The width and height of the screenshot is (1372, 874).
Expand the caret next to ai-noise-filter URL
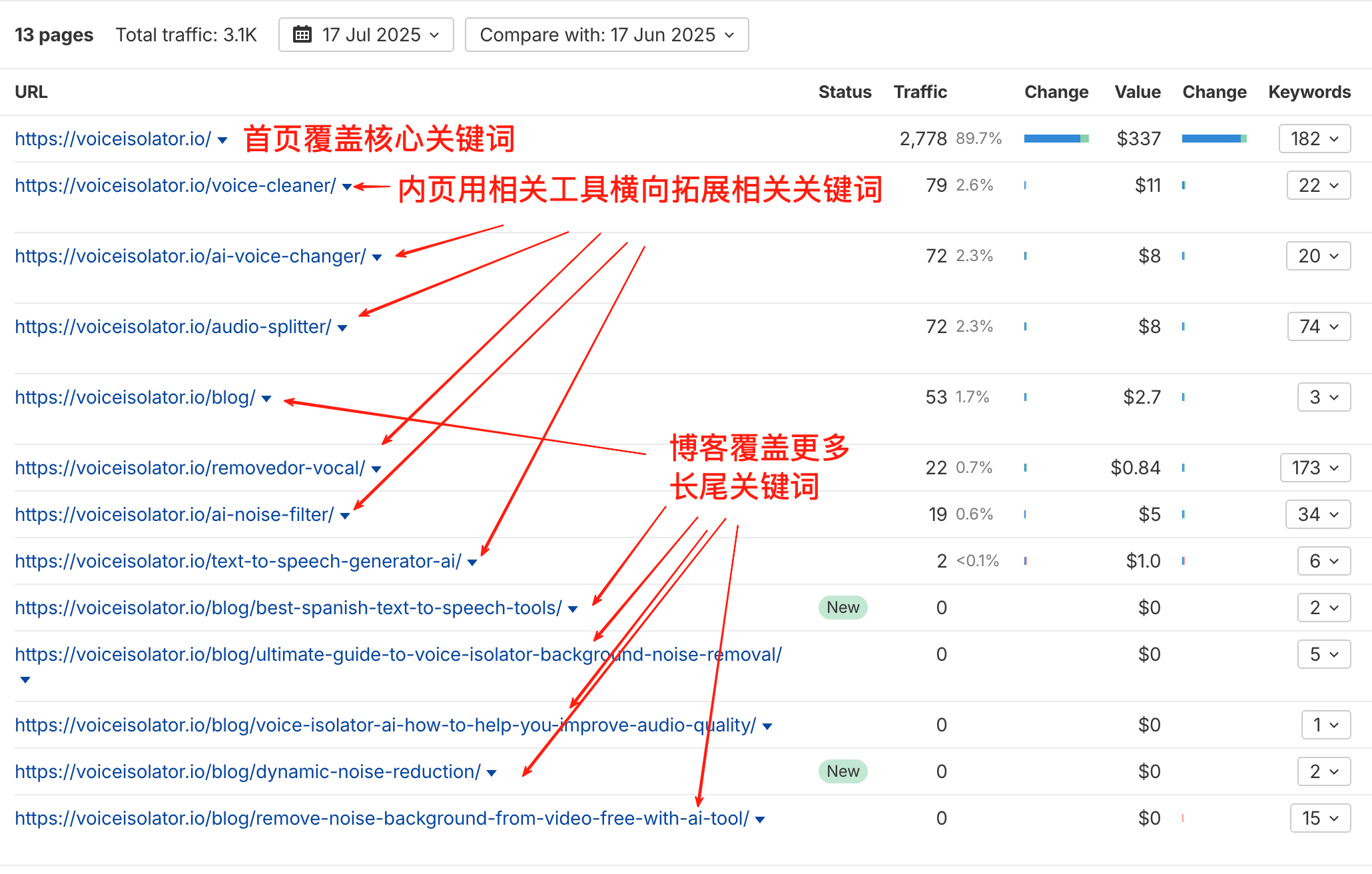coord(345,516)
